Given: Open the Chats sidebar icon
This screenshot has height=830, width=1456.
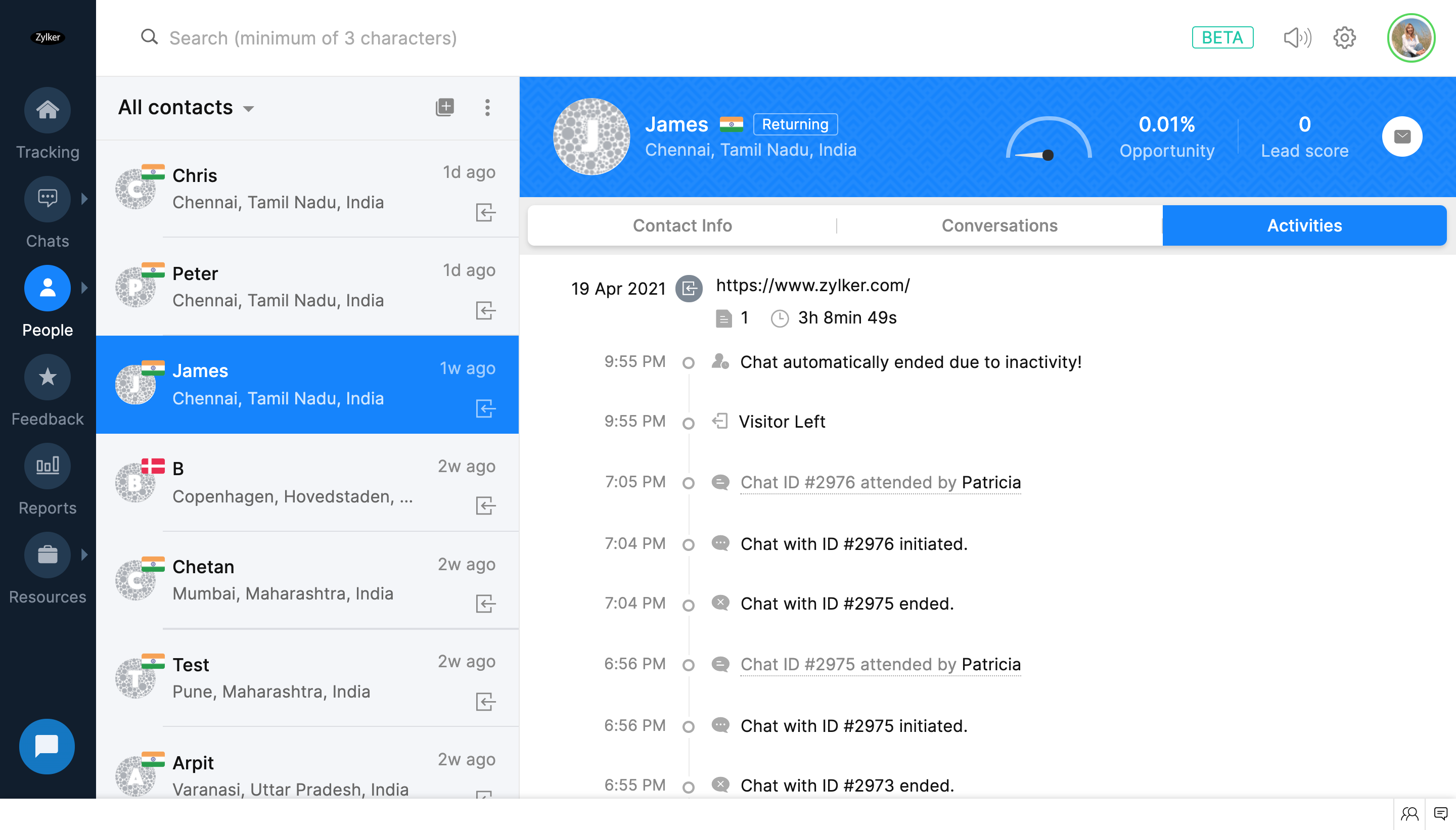Looking at the screenshot, I should (48, 198).
